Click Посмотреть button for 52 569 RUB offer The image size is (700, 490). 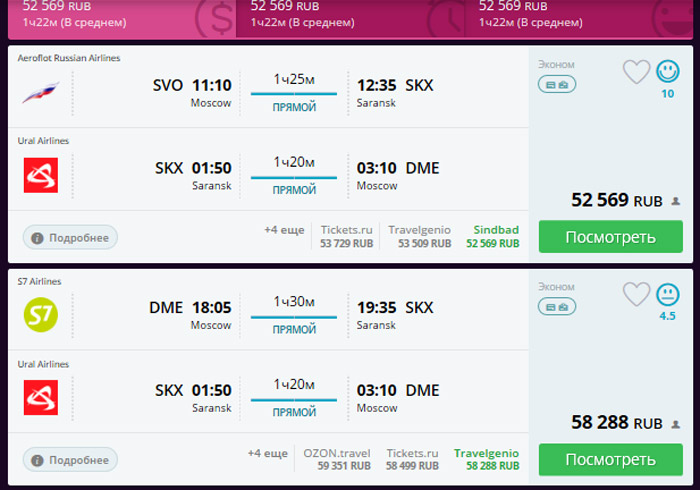pos(611,237)
